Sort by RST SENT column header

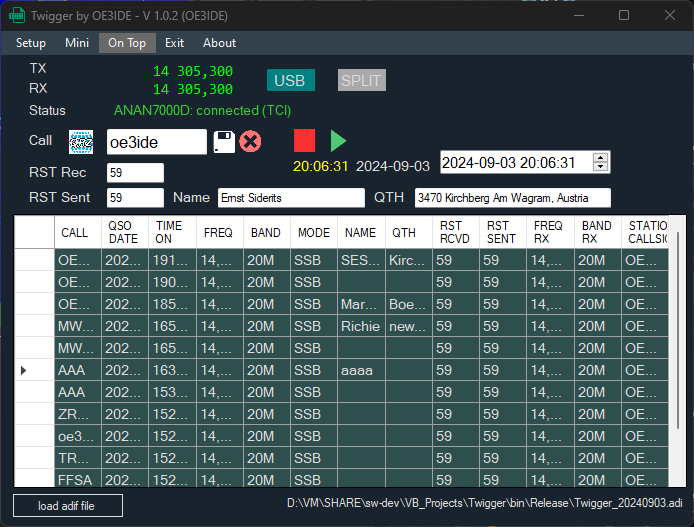pyautogui.click(x=503, y=232)
